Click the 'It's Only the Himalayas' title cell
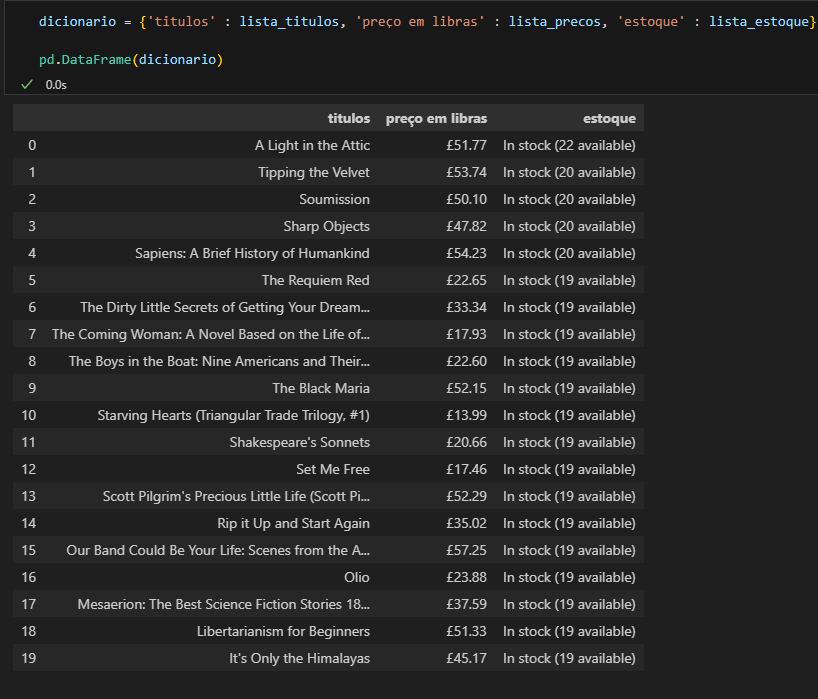 (299, 658)
